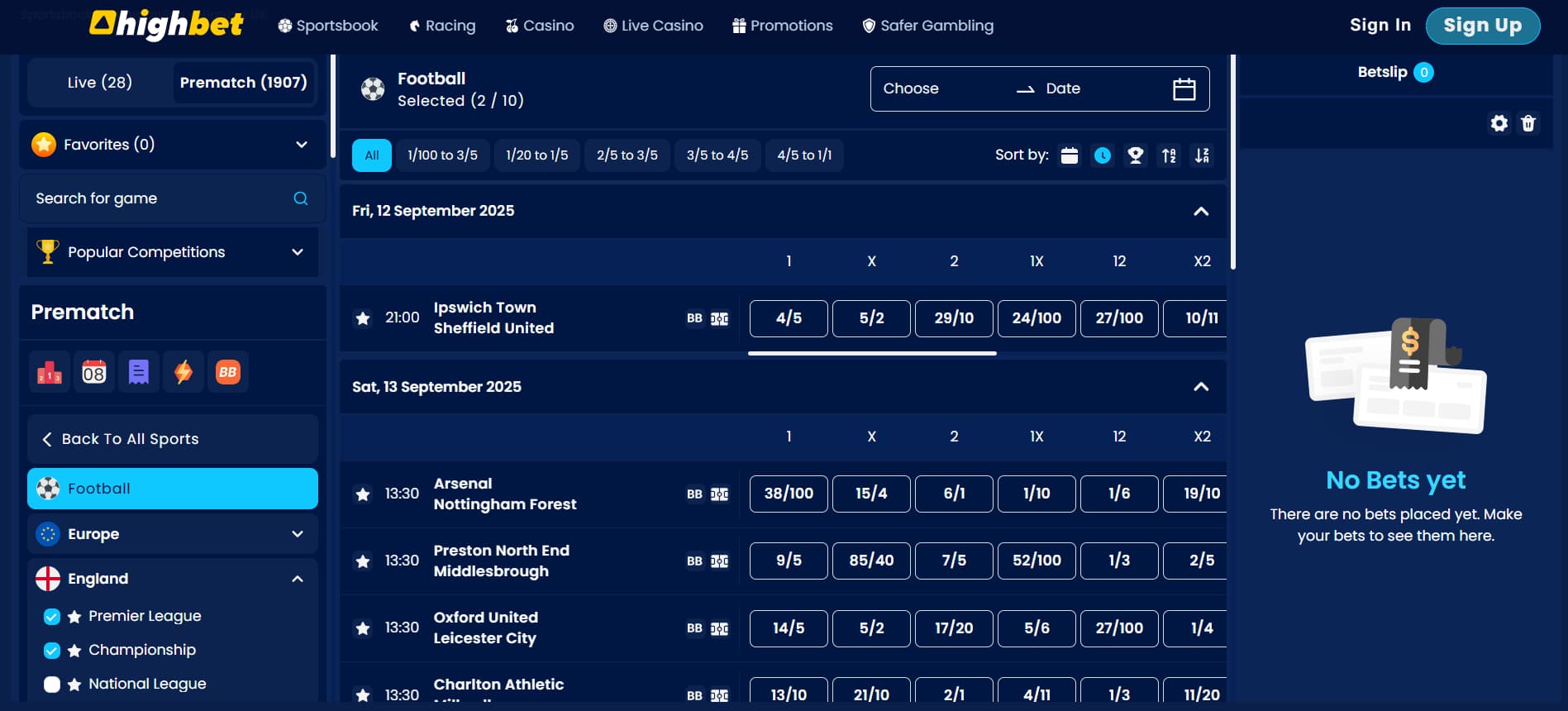Collapse the England region list
The width and height of the screenshot is (1568, 711).
(298, 579)
